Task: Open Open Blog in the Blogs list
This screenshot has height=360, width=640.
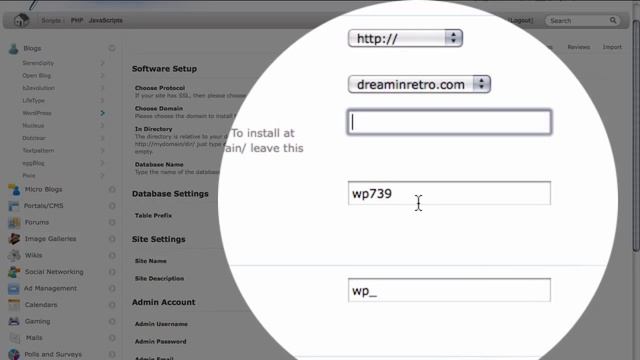Action: click(x=36, y=76)
